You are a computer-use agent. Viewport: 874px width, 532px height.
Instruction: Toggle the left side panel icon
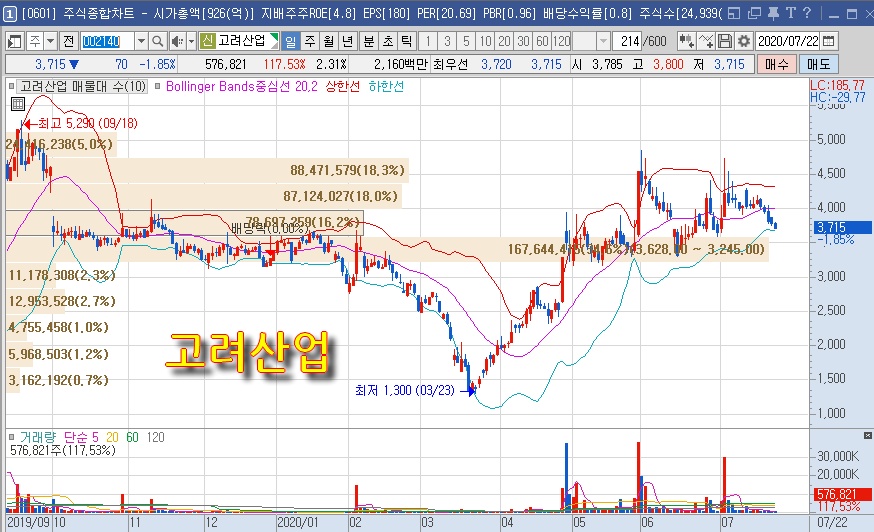[14, 41]
